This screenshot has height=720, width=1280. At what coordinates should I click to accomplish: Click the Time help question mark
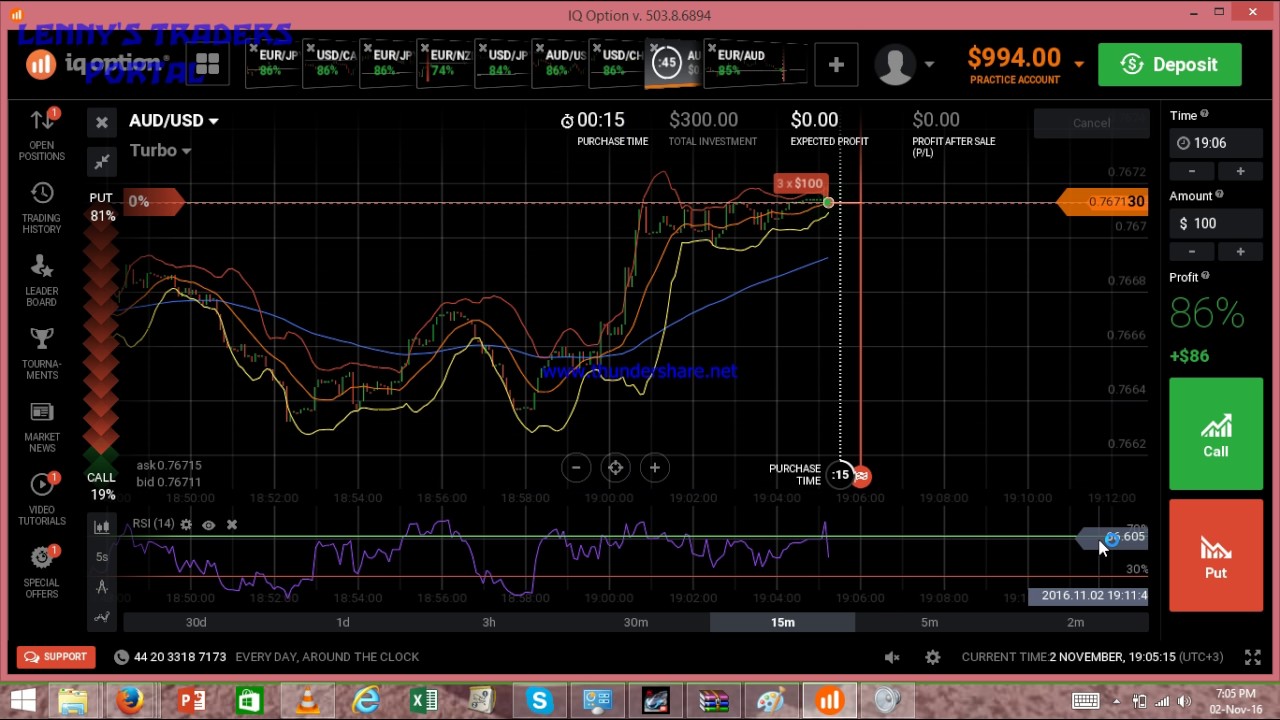1204,115
